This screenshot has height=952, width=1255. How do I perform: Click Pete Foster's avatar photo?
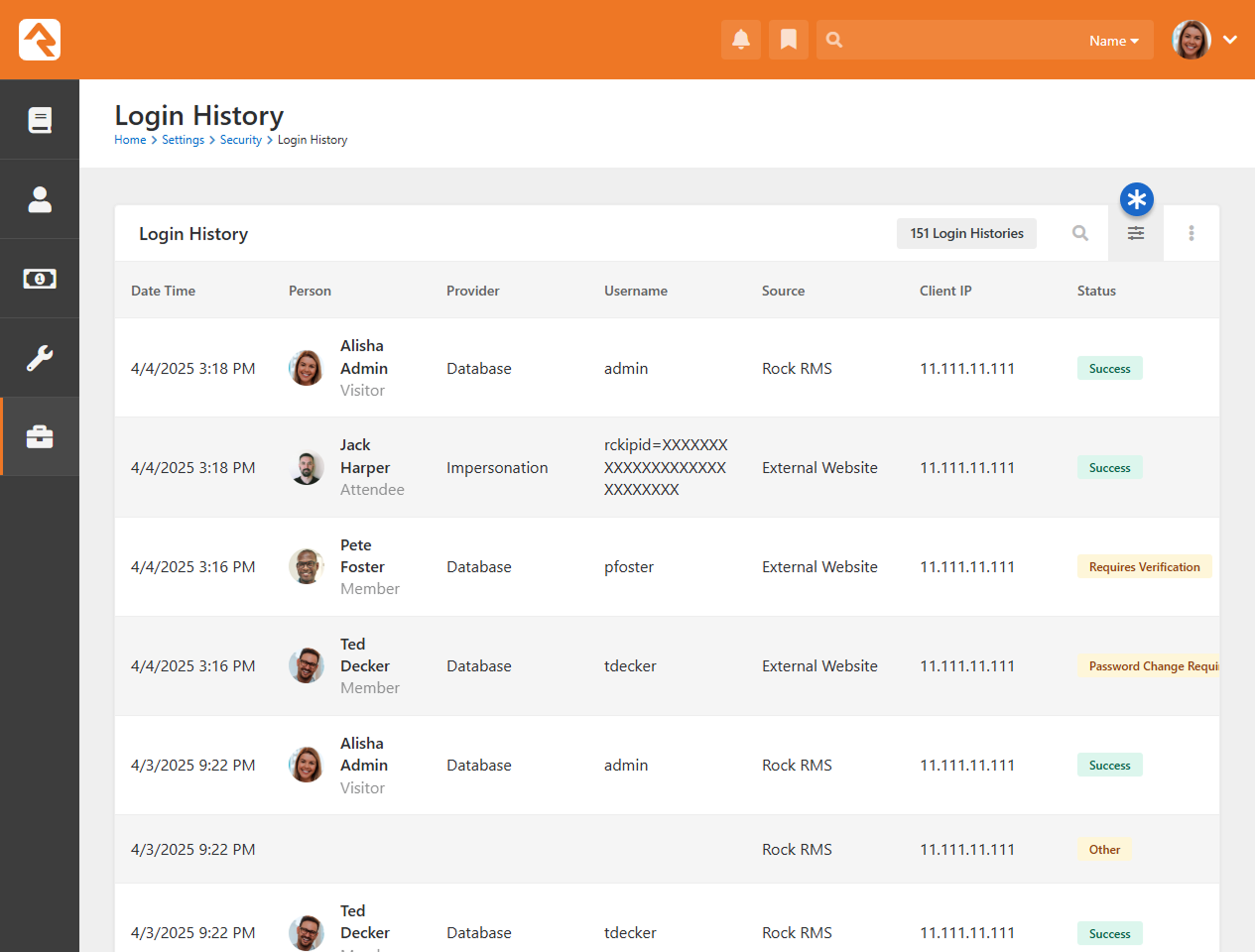point(306,566)
